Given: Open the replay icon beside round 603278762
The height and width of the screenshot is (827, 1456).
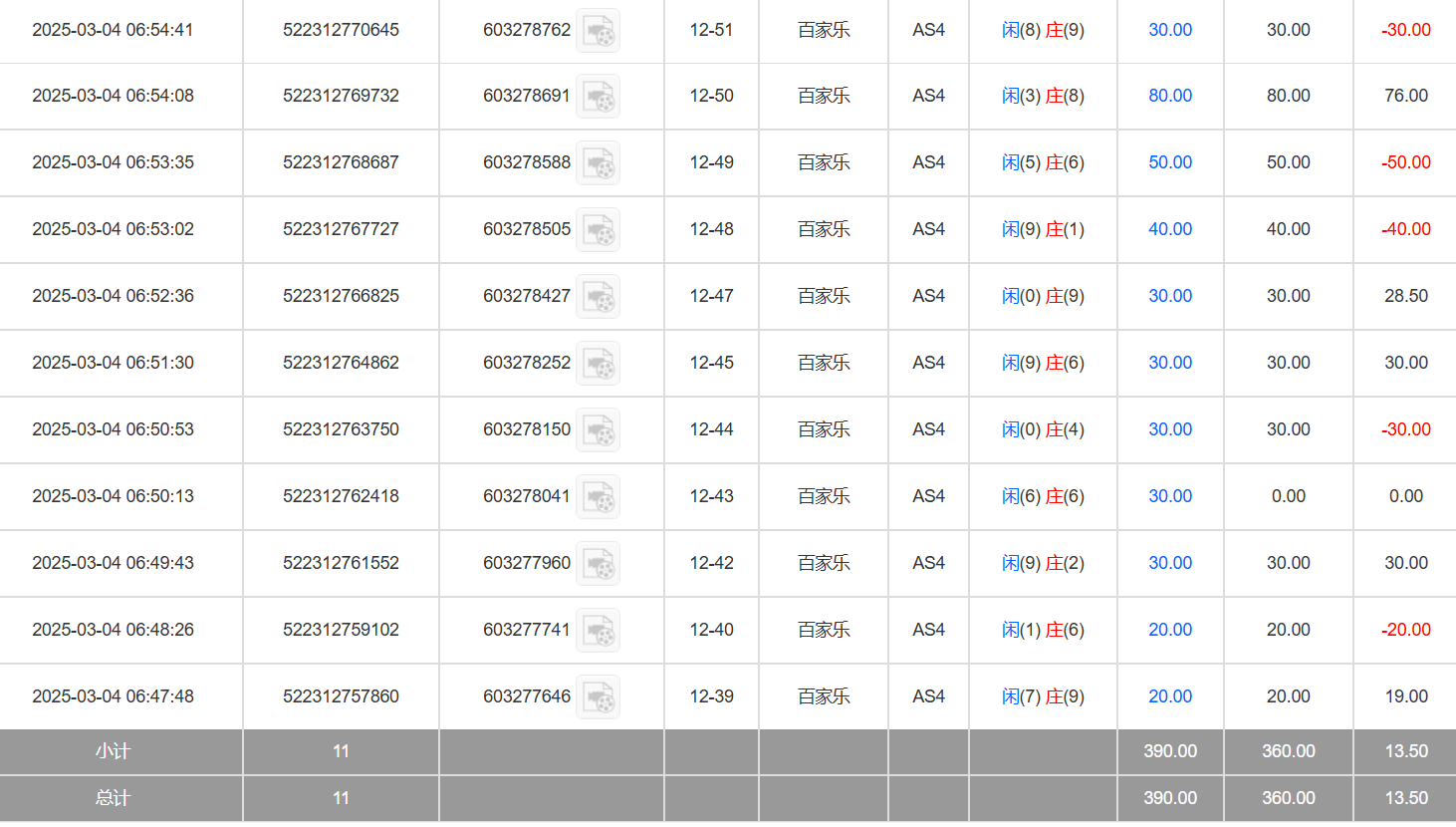Looking at the screenshot, I should (x=599, y=31).
